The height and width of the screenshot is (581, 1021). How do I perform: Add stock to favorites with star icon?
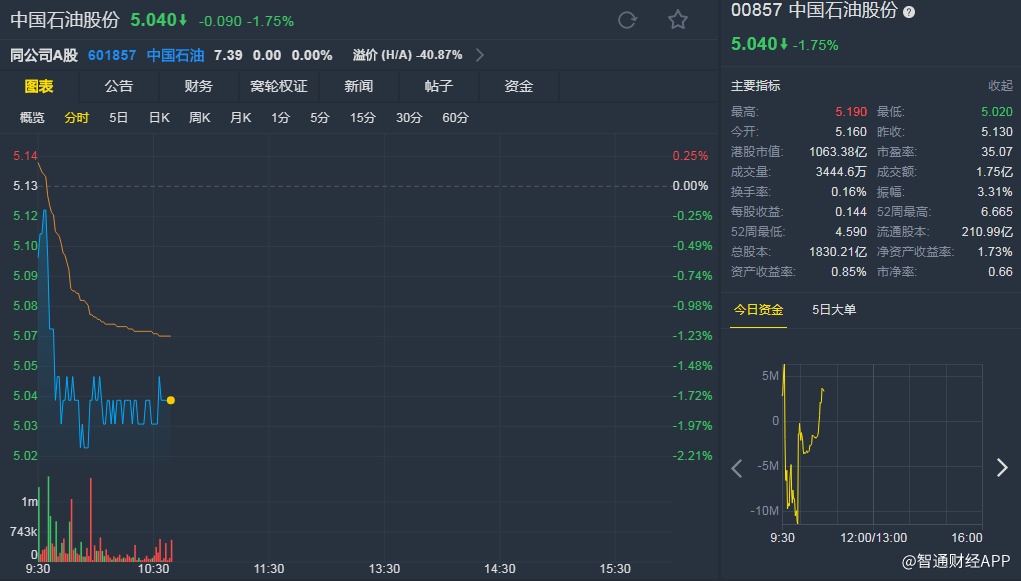[x=678, y=20]
